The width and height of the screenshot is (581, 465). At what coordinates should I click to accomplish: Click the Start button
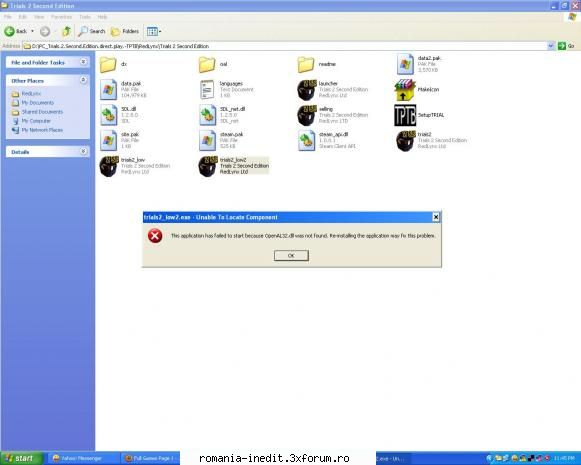20,458
